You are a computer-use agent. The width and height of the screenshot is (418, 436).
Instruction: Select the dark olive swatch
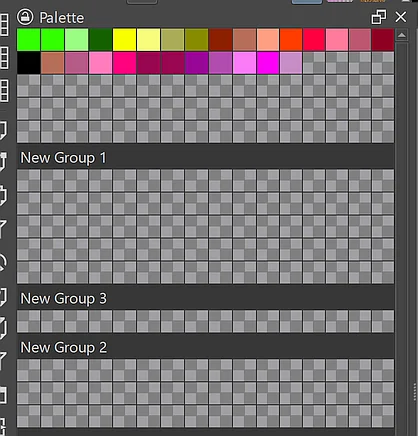coord(196,39)
